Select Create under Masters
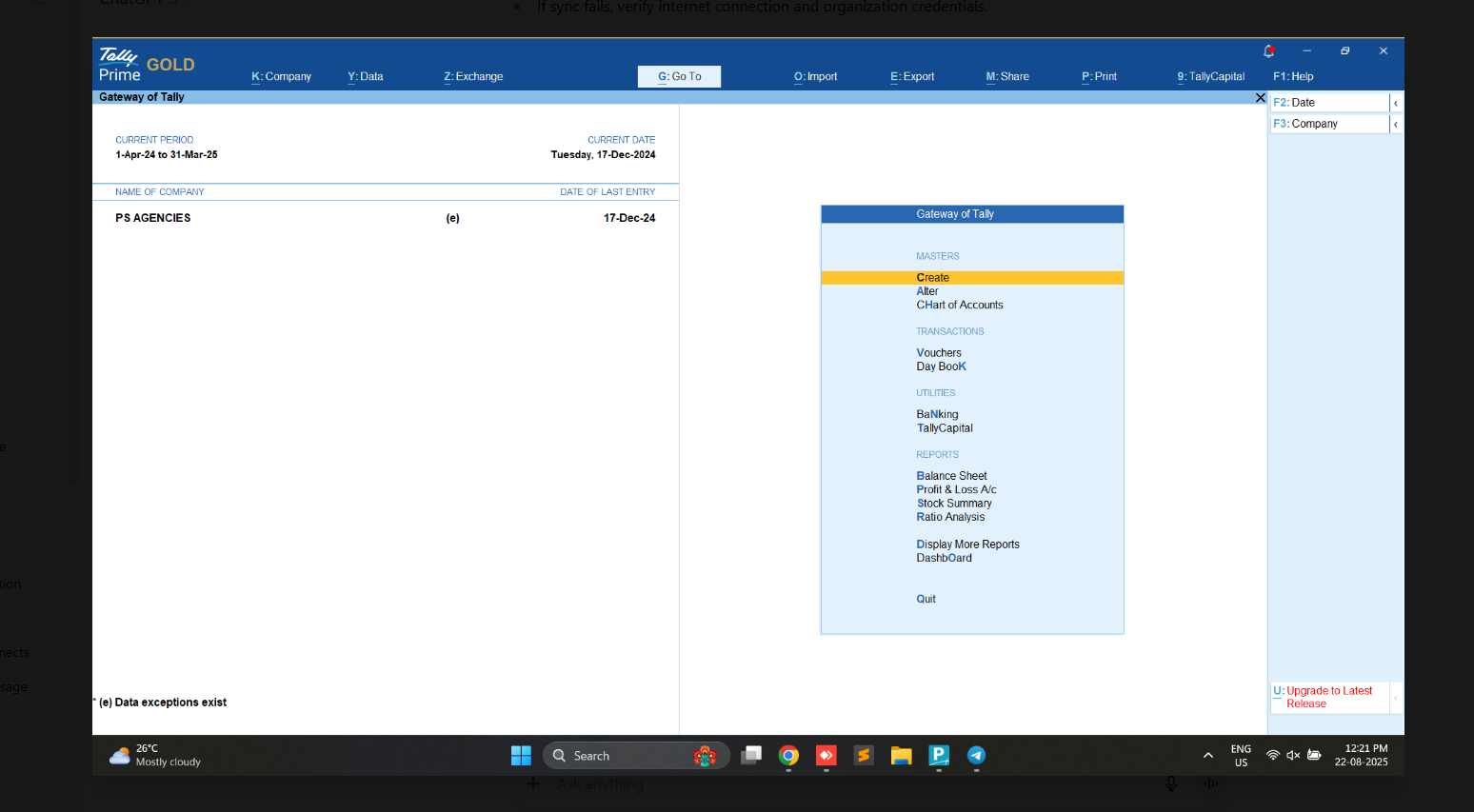 pos(933,278)
